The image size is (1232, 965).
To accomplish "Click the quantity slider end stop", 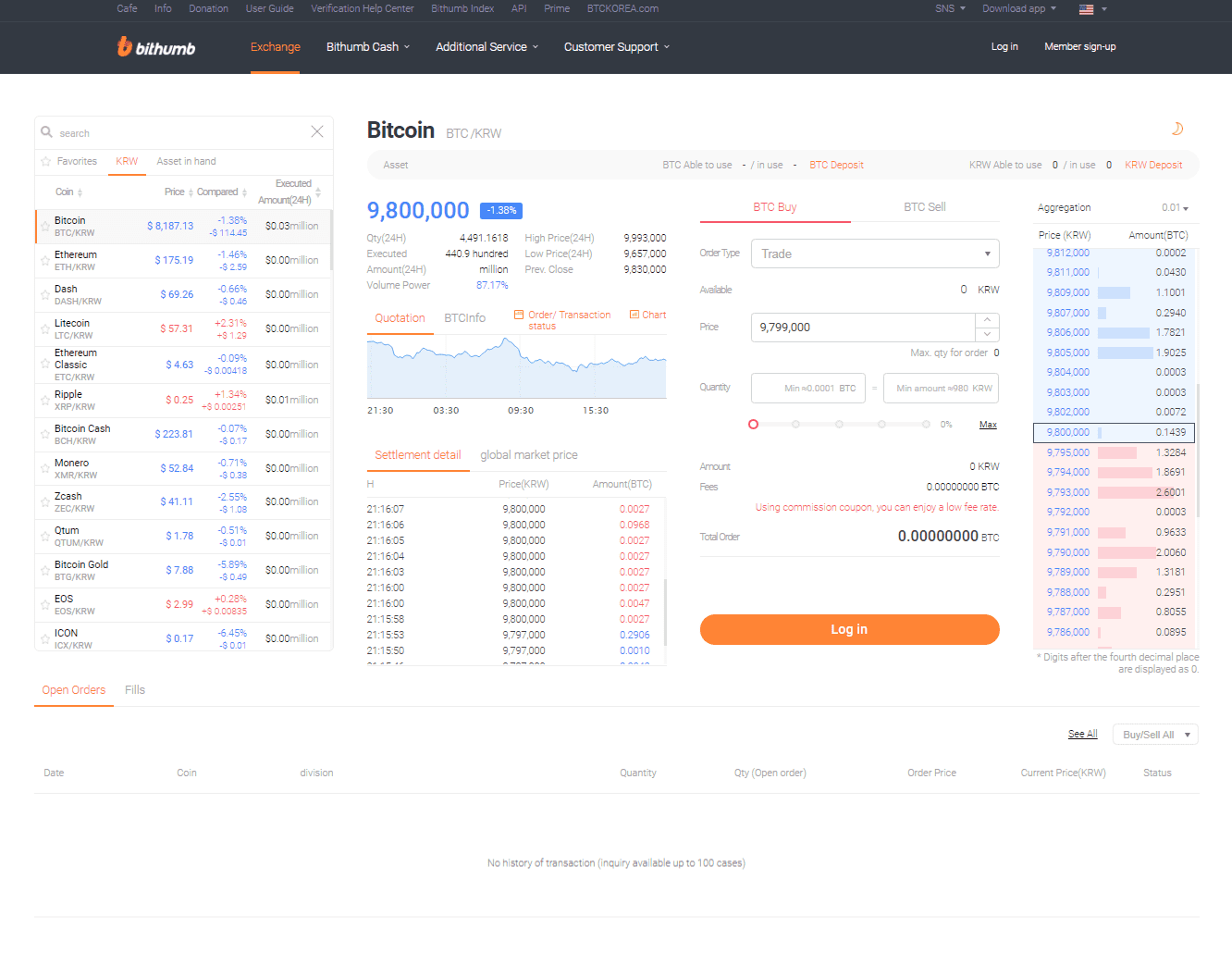I will 925,425.
